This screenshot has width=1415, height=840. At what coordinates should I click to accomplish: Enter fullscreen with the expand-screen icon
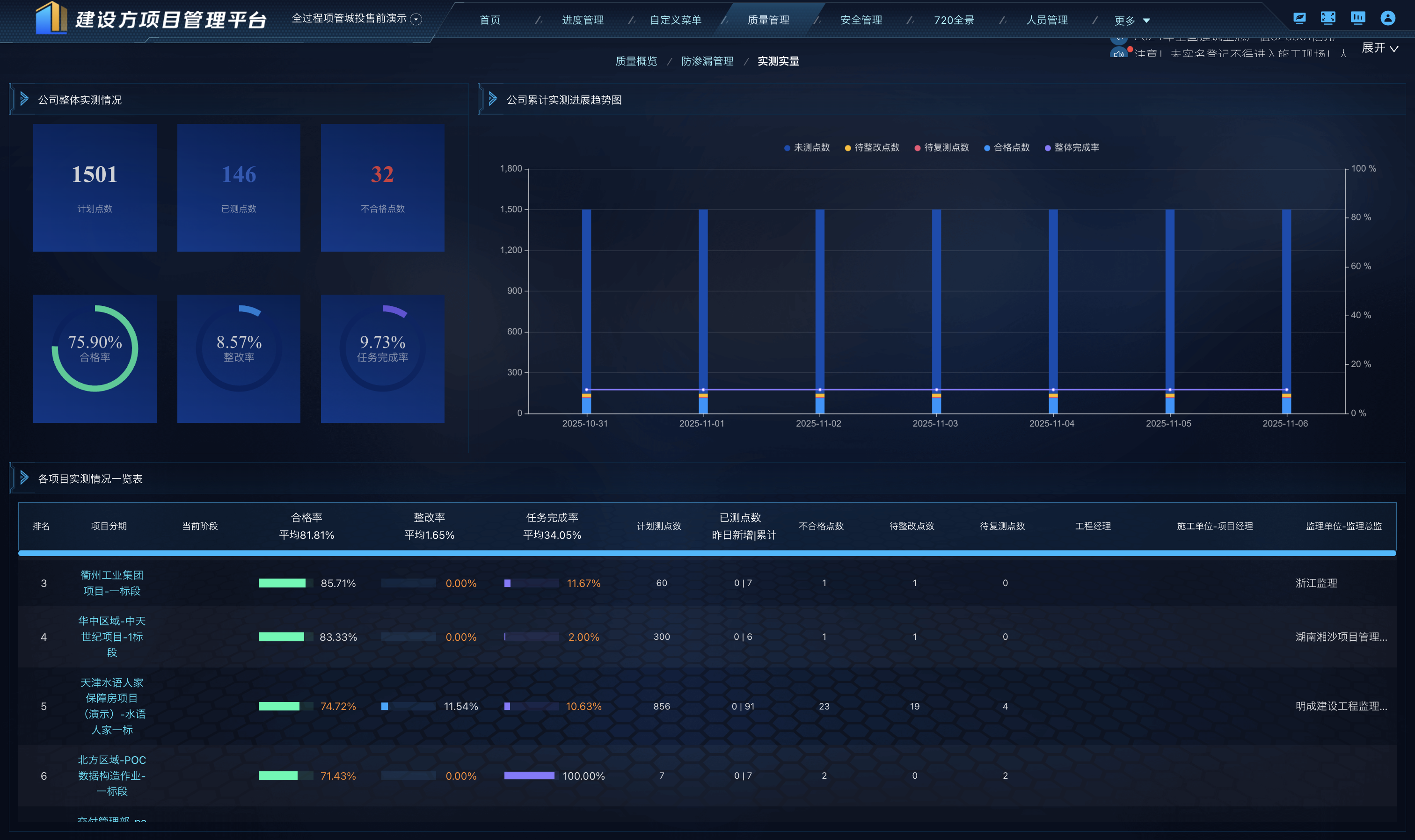click(x=1328, y=19)
